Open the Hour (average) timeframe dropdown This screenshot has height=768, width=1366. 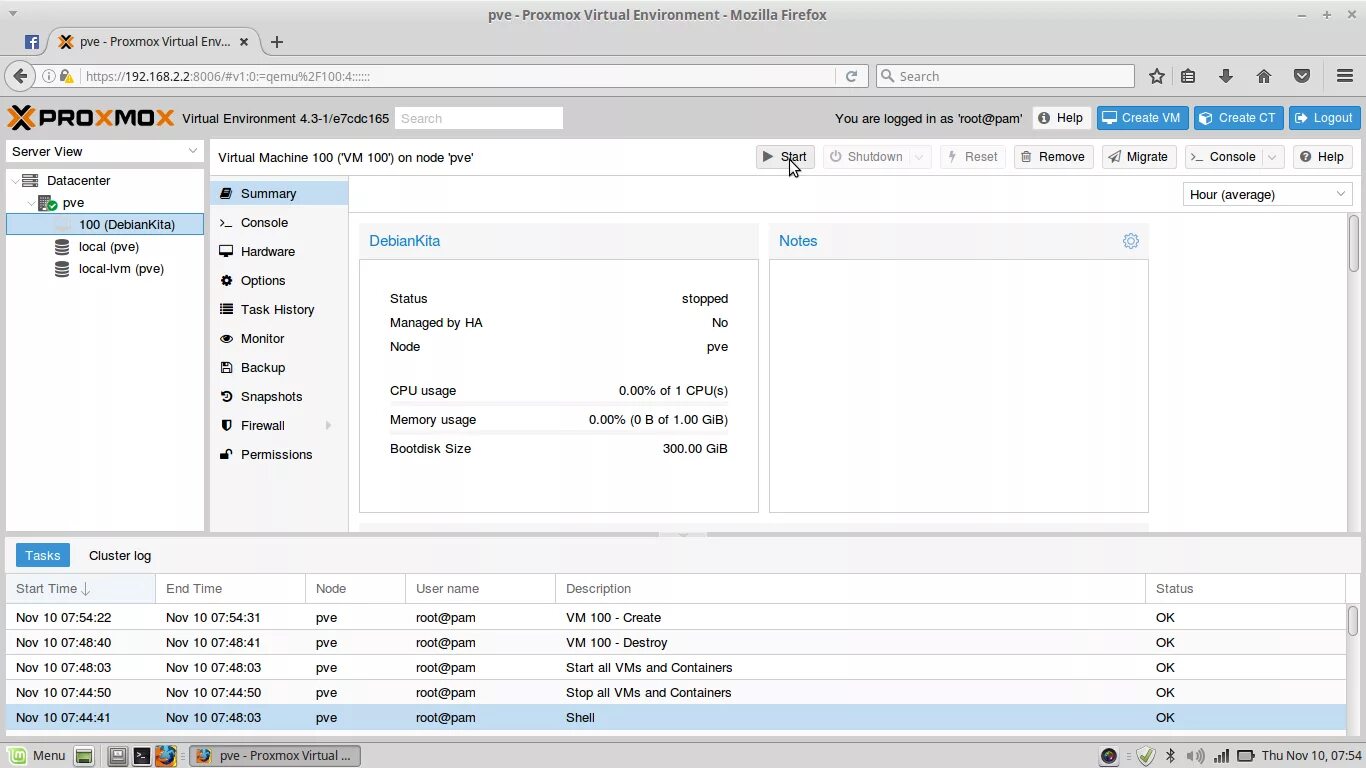1267,195
